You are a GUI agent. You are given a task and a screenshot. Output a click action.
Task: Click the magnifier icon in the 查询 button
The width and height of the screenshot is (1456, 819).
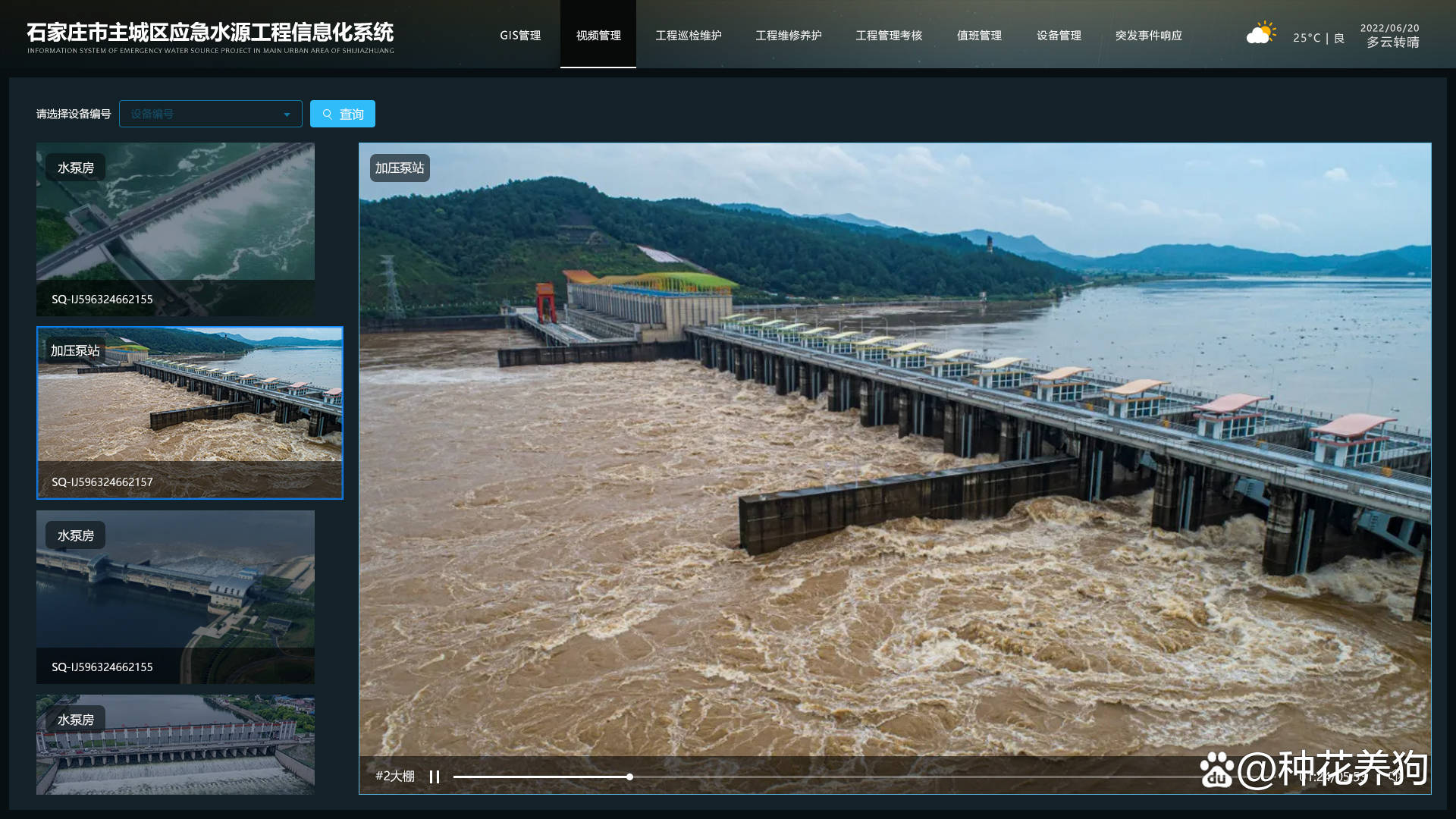327,114
